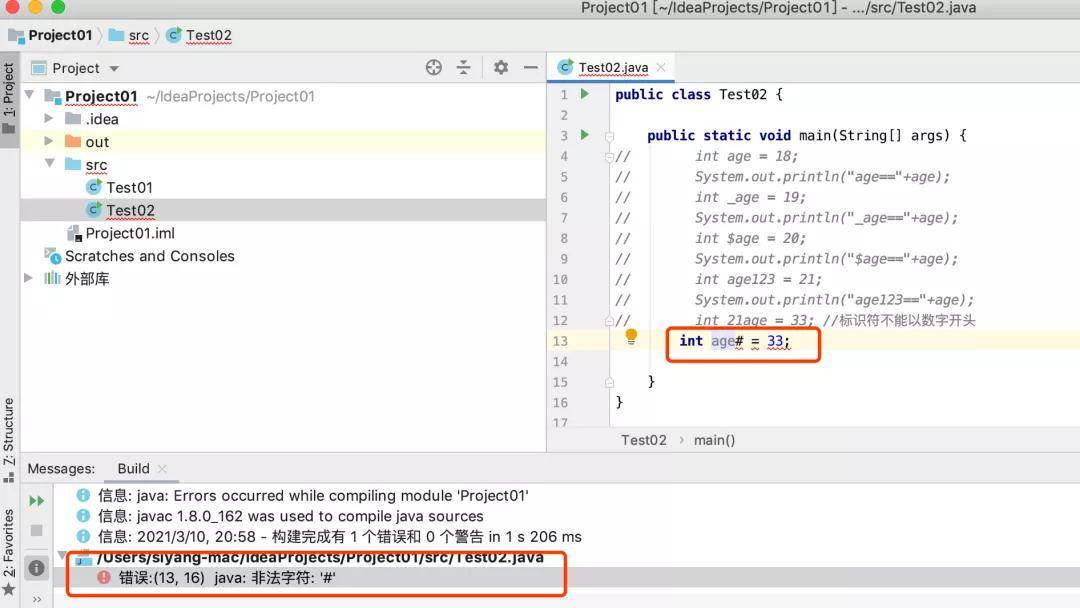This screenshot has width=1080, height=608.
Task: Toggle code fold at line 3
Action: (x=610, y=136)
